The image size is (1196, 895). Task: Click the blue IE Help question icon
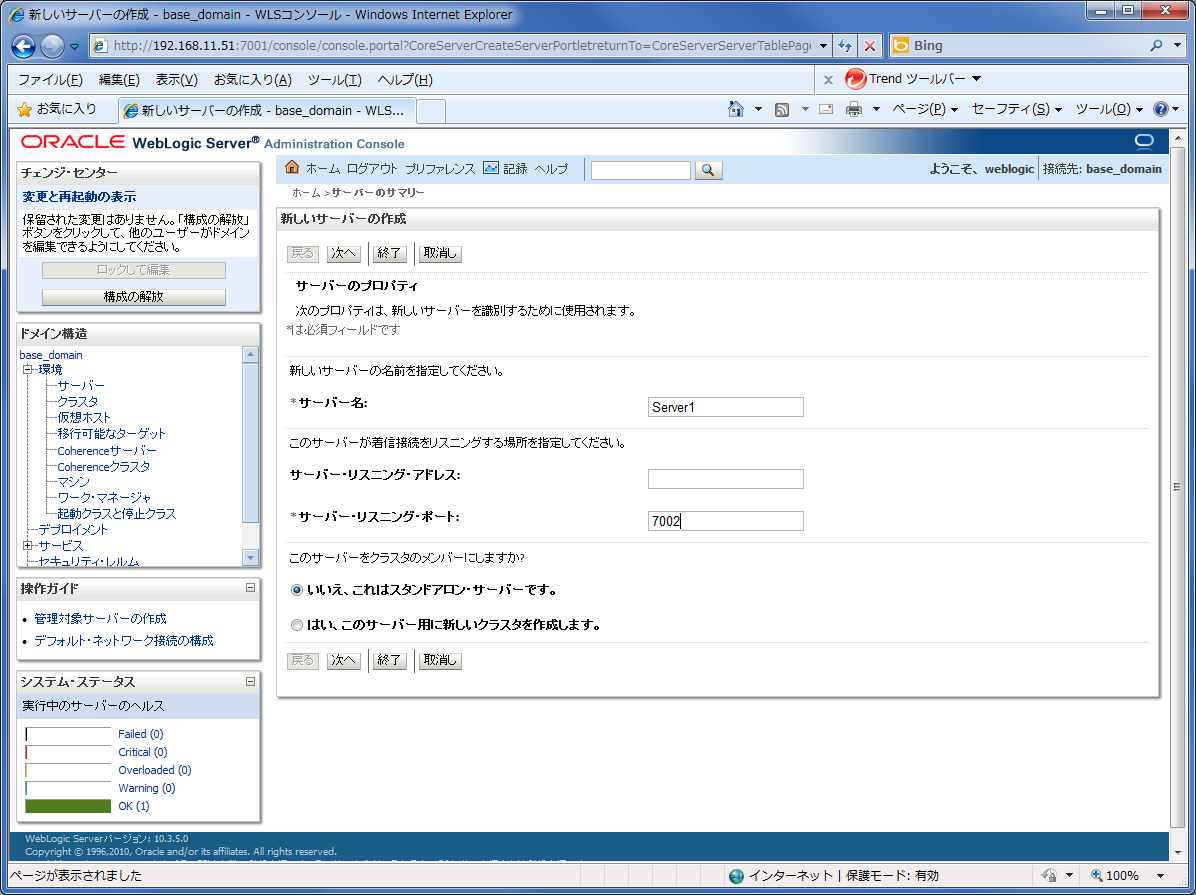click(x=1160, y=109)
